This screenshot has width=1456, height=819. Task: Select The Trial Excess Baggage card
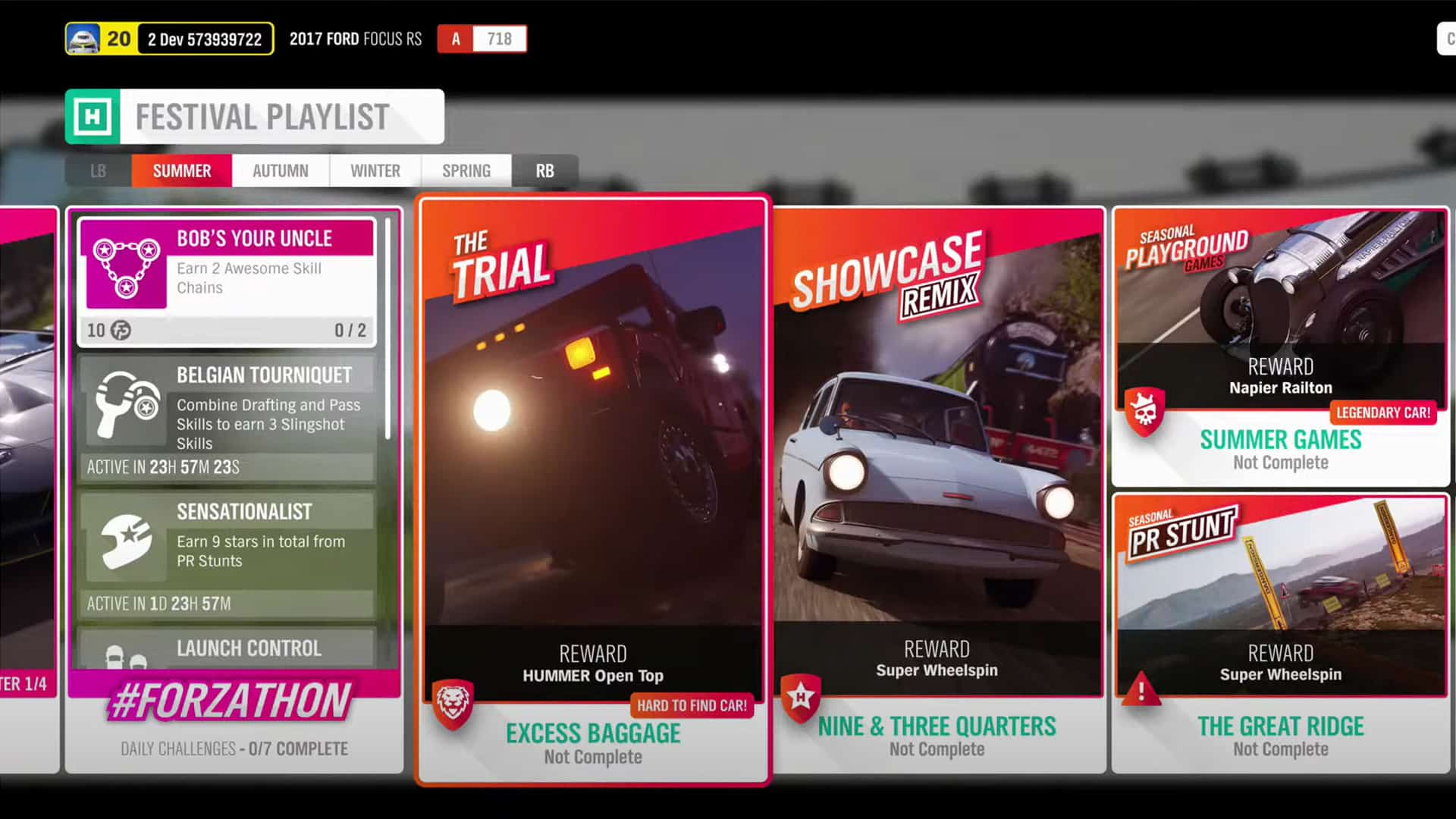click(x=593, y=490)
